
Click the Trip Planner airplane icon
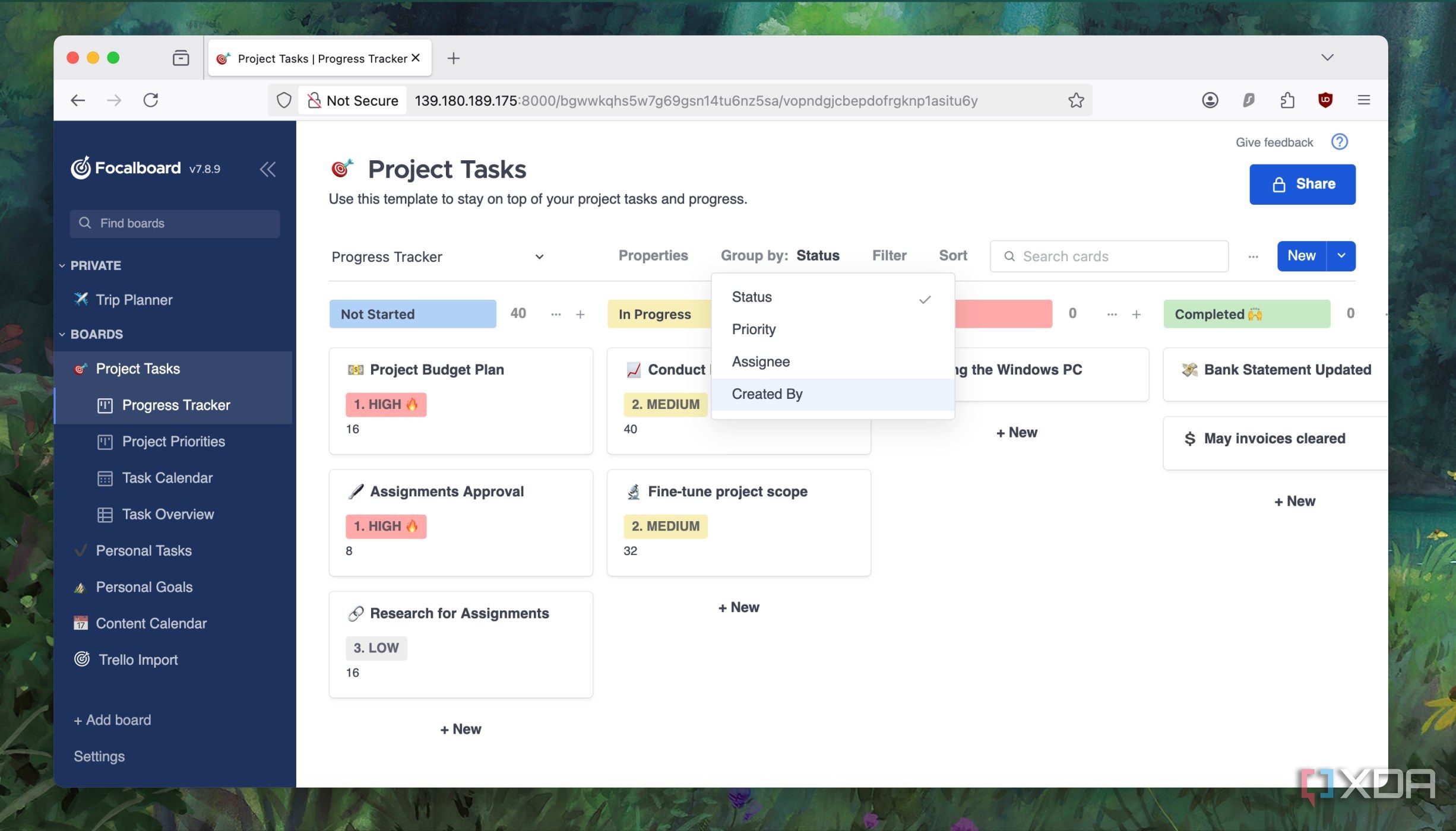point(81,299)
